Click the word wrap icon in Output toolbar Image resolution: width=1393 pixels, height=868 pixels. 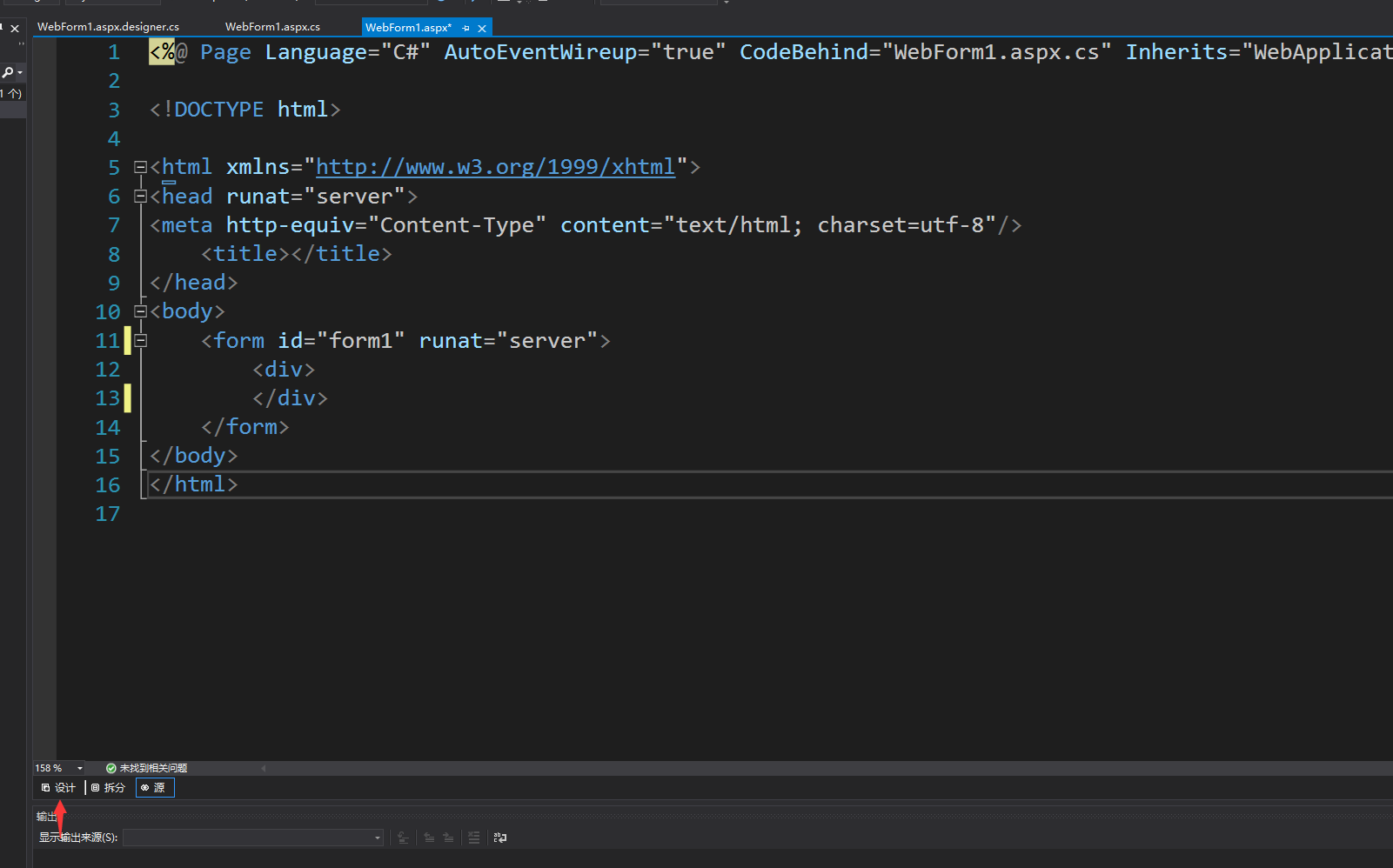[x=499, y=838]
